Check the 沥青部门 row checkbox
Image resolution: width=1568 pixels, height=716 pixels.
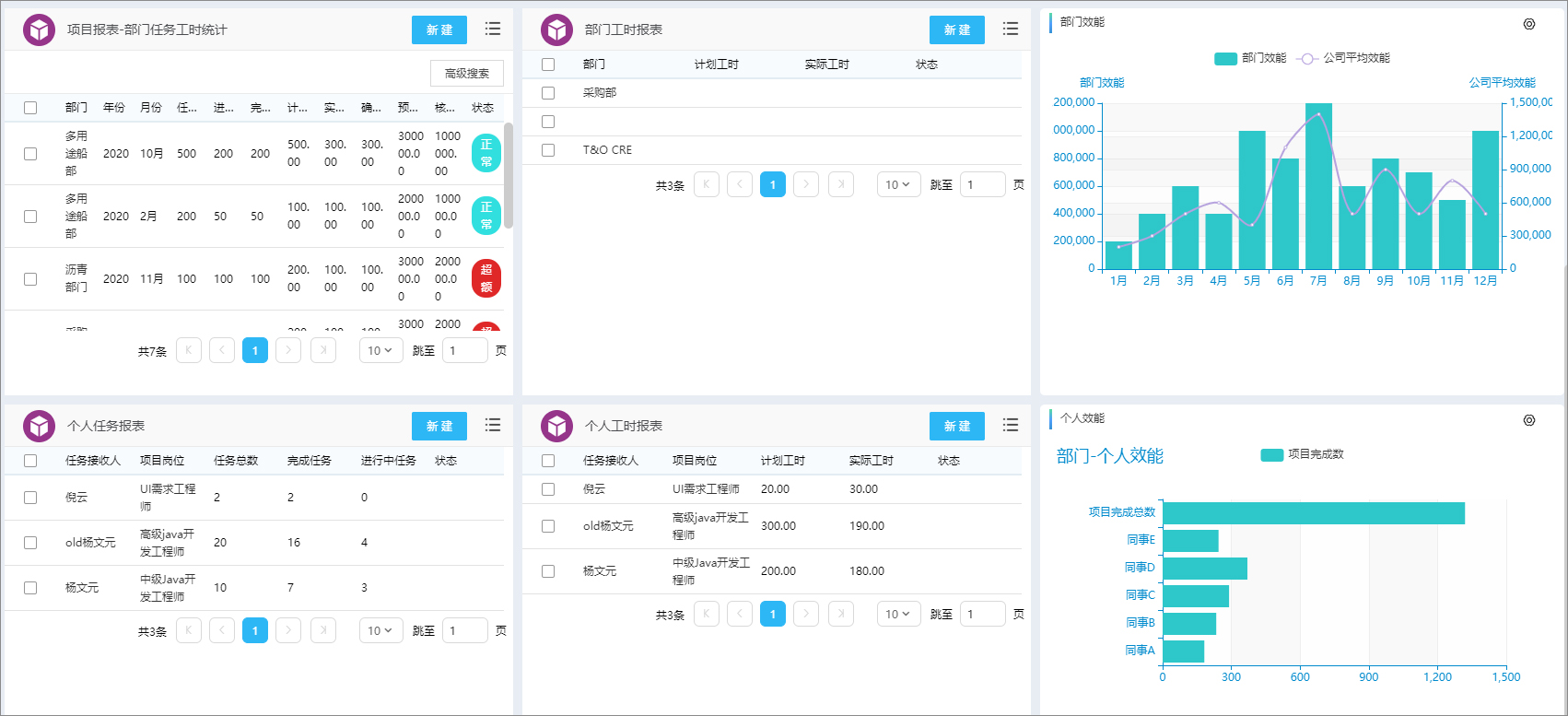30,279
